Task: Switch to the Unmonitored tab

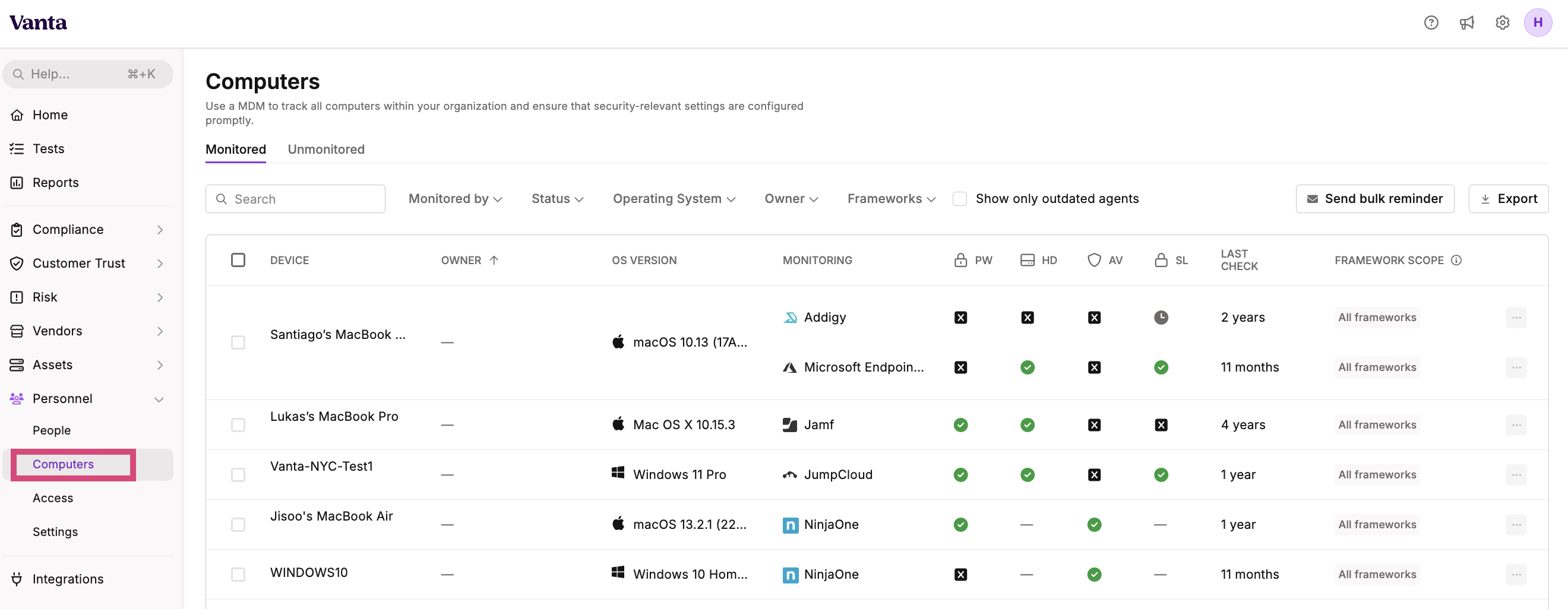Action: tap(325, 150)
